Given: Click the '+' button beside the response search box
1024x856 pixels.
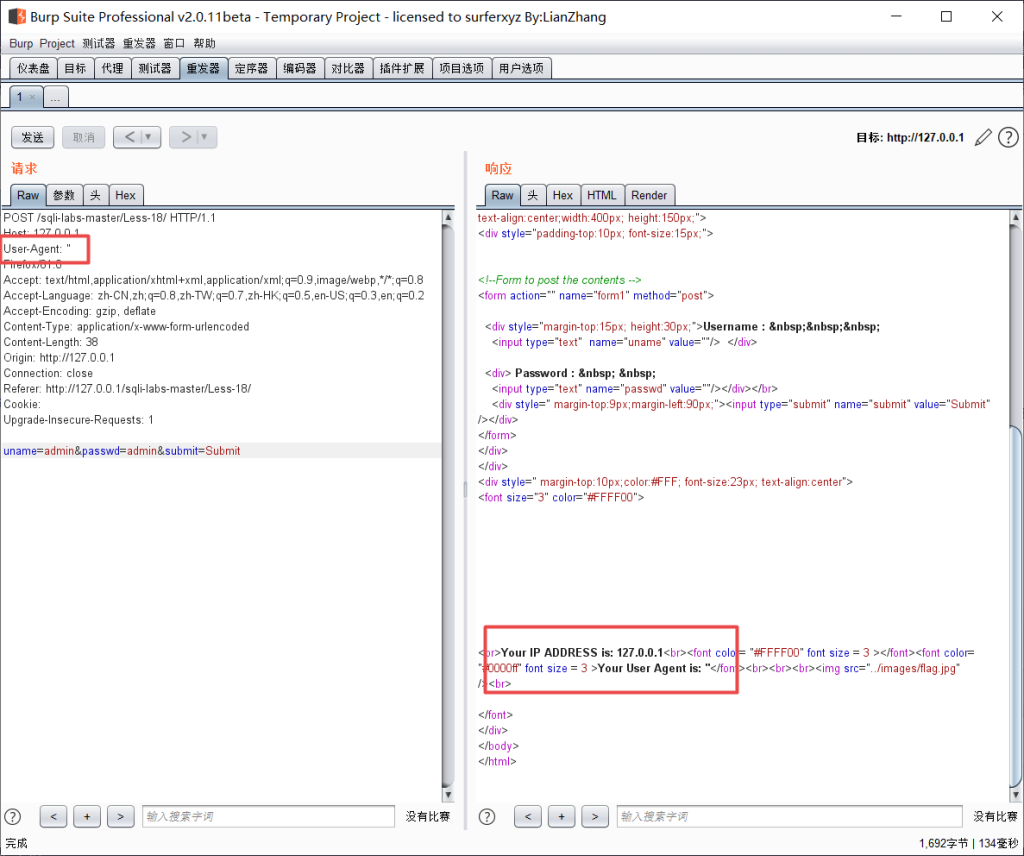Looking at the screenshot, I should (561, 816).
